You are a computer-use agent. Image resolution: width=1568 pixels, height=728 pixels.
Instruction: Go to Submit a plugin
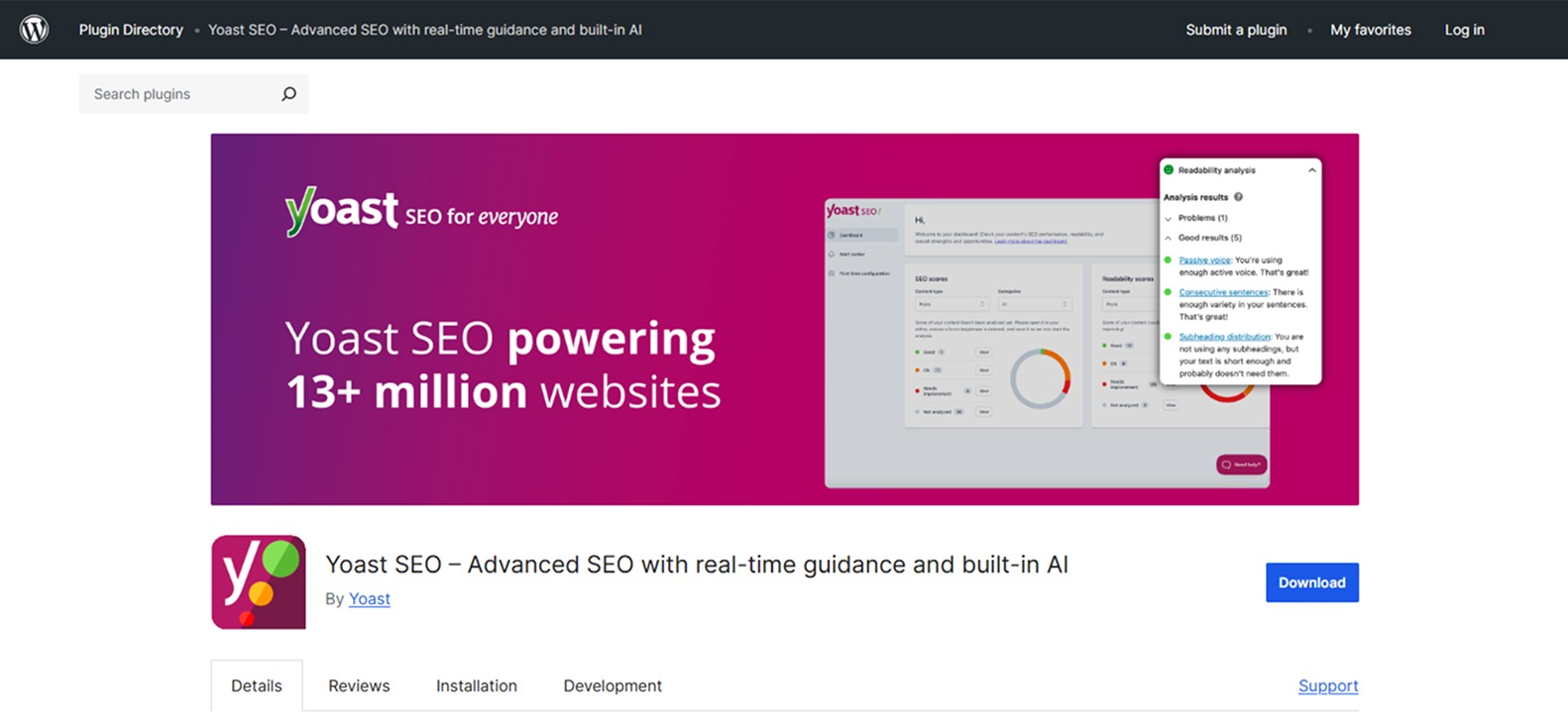(x=1236, y=30)
